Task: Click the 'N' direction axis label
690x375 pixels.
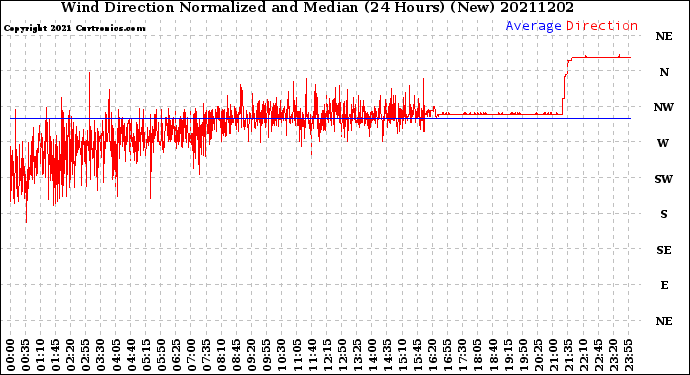Action: (664, 72)
